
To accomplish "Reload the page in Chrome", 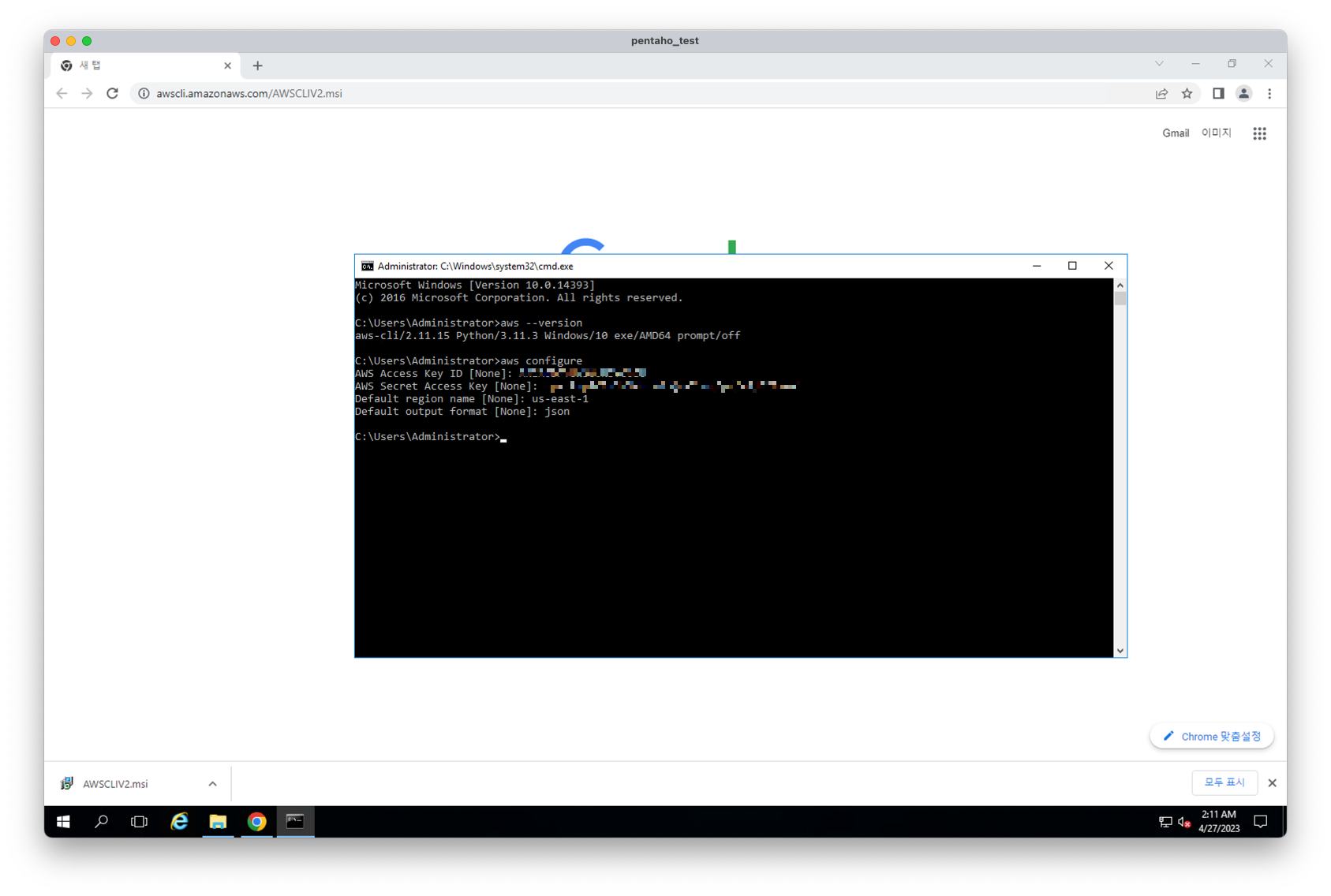I will pyautogui.click(x=112, y=93).
